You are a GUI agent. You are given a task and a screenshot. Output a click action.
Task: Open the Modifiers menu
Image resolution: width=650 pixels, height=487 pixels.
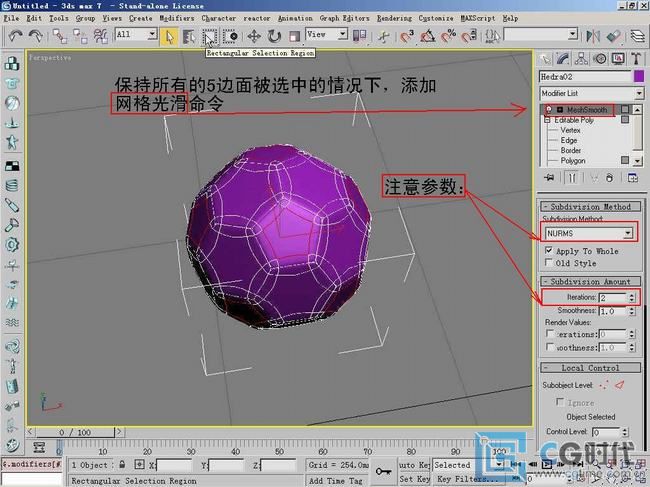coord(177,18)
